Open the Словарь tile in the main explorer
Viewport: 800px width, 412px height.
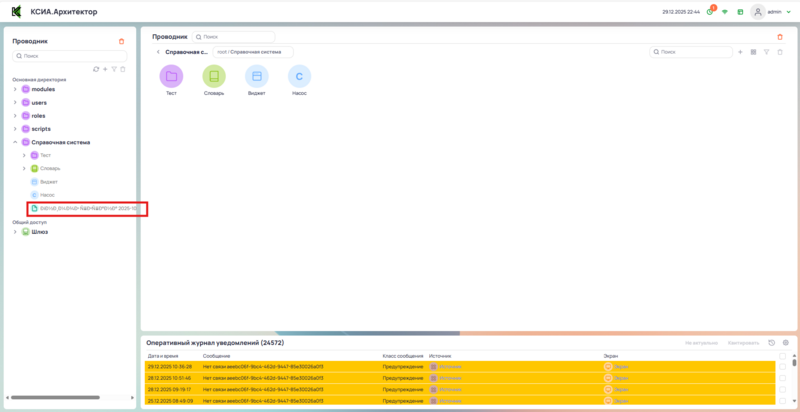[x=214, y=76]
